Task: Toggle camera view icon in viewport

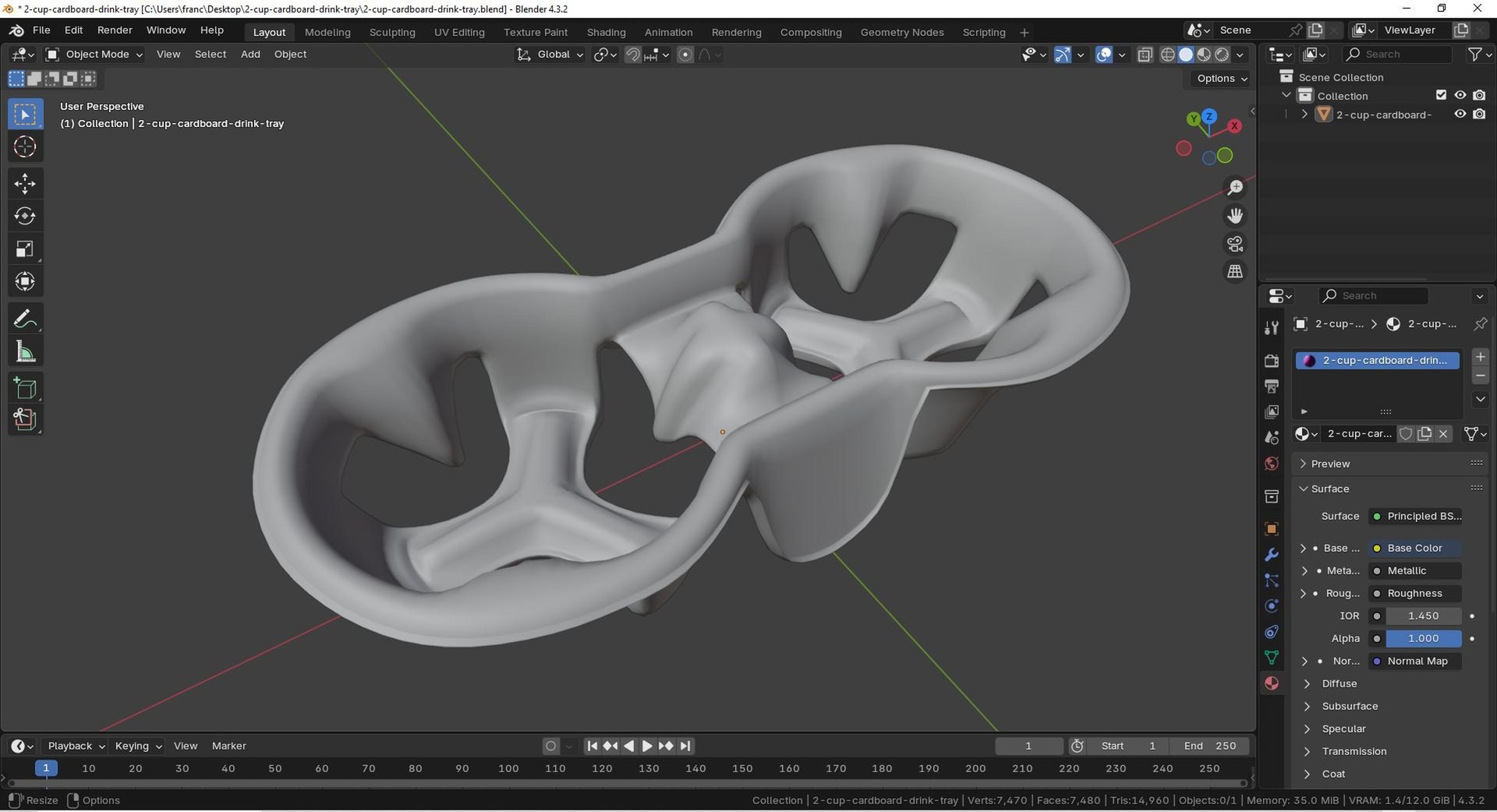Action: (x=1235, y=244)
